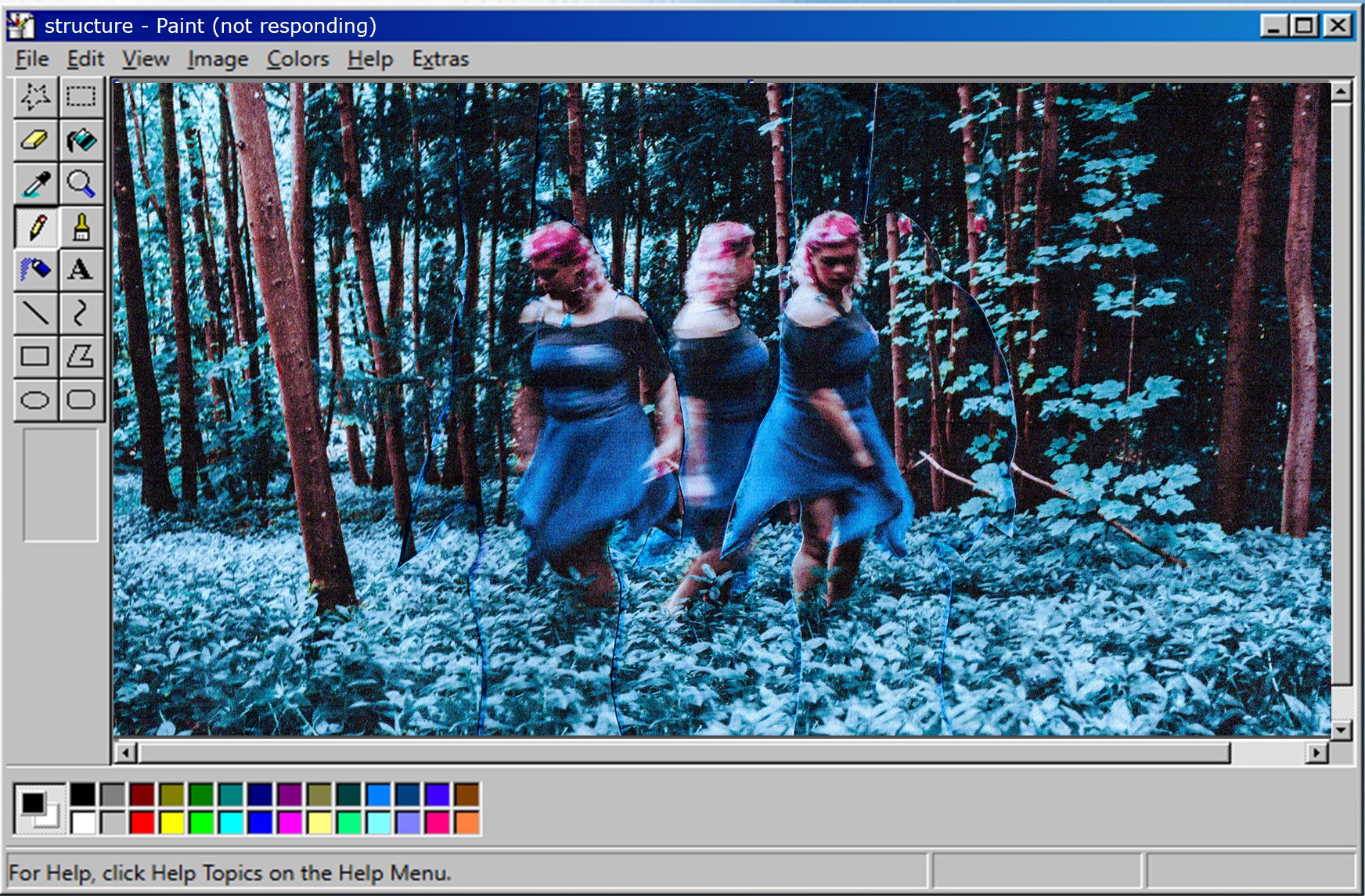
Task: Pick the hot pink swatch
Action: tap(438, 822)
